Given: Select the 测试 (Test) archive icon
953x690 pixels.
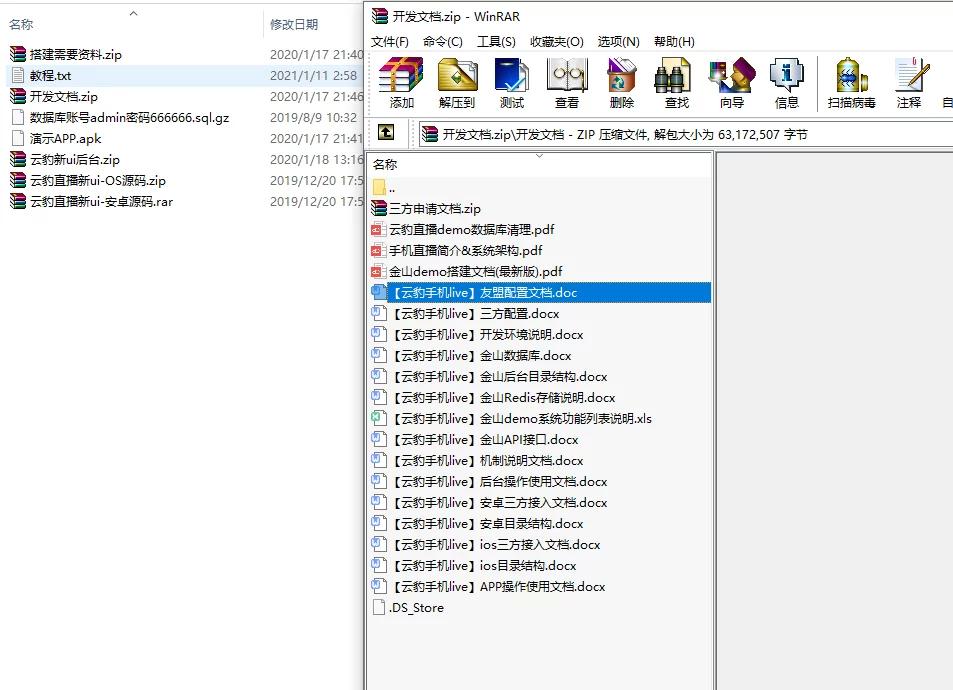Looking at the screenshot, I should (511, 82).
